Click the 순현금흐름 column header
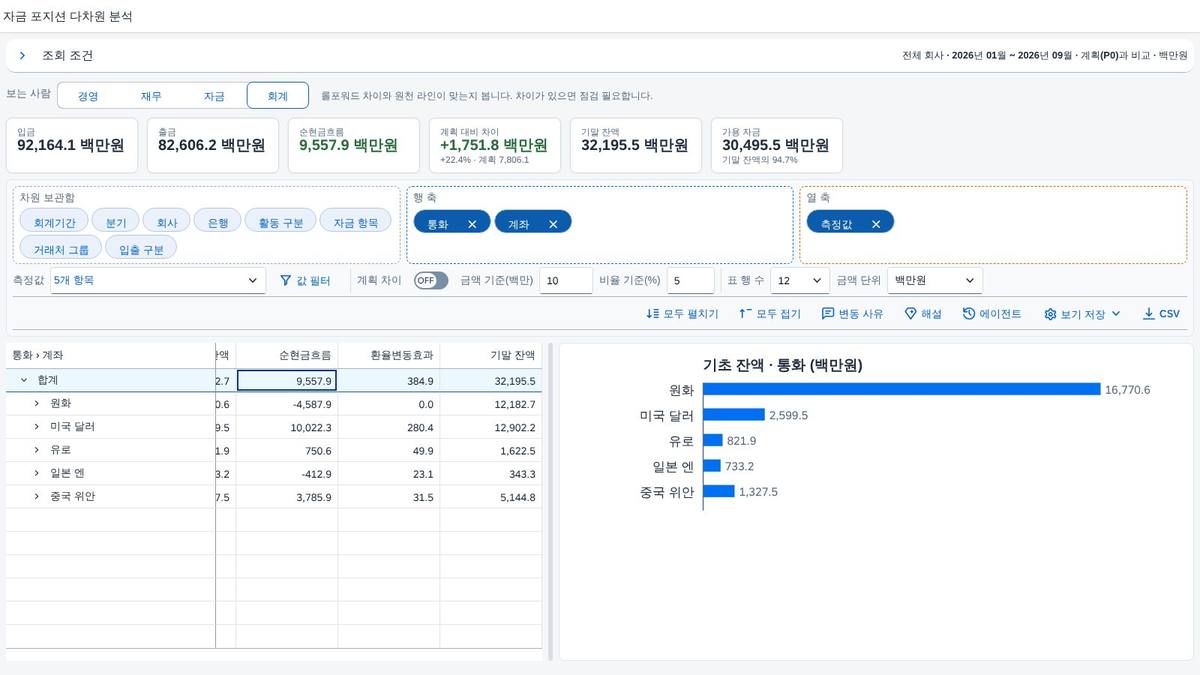The width and height of the screenshot is (1200, 675). click(287, 355)
